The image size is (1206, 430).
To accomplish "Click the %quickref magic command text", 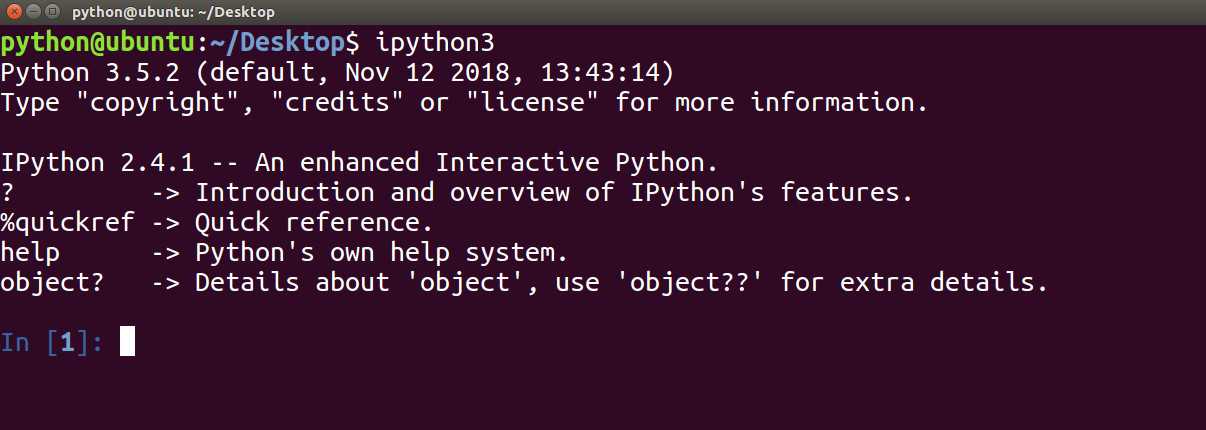I will 68,222.
